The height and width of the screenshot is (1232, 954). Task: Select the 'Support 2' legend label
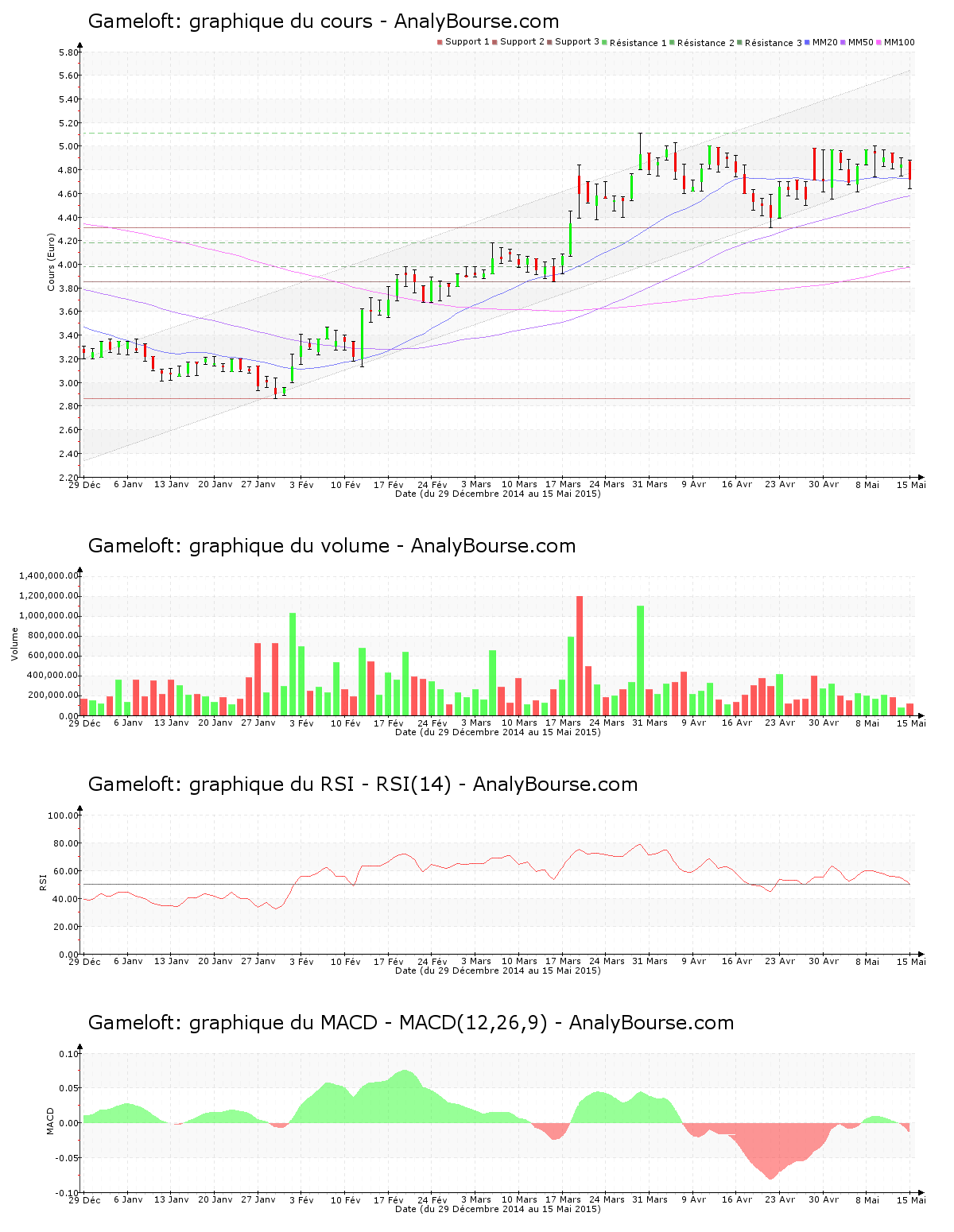tap(522, 42)
